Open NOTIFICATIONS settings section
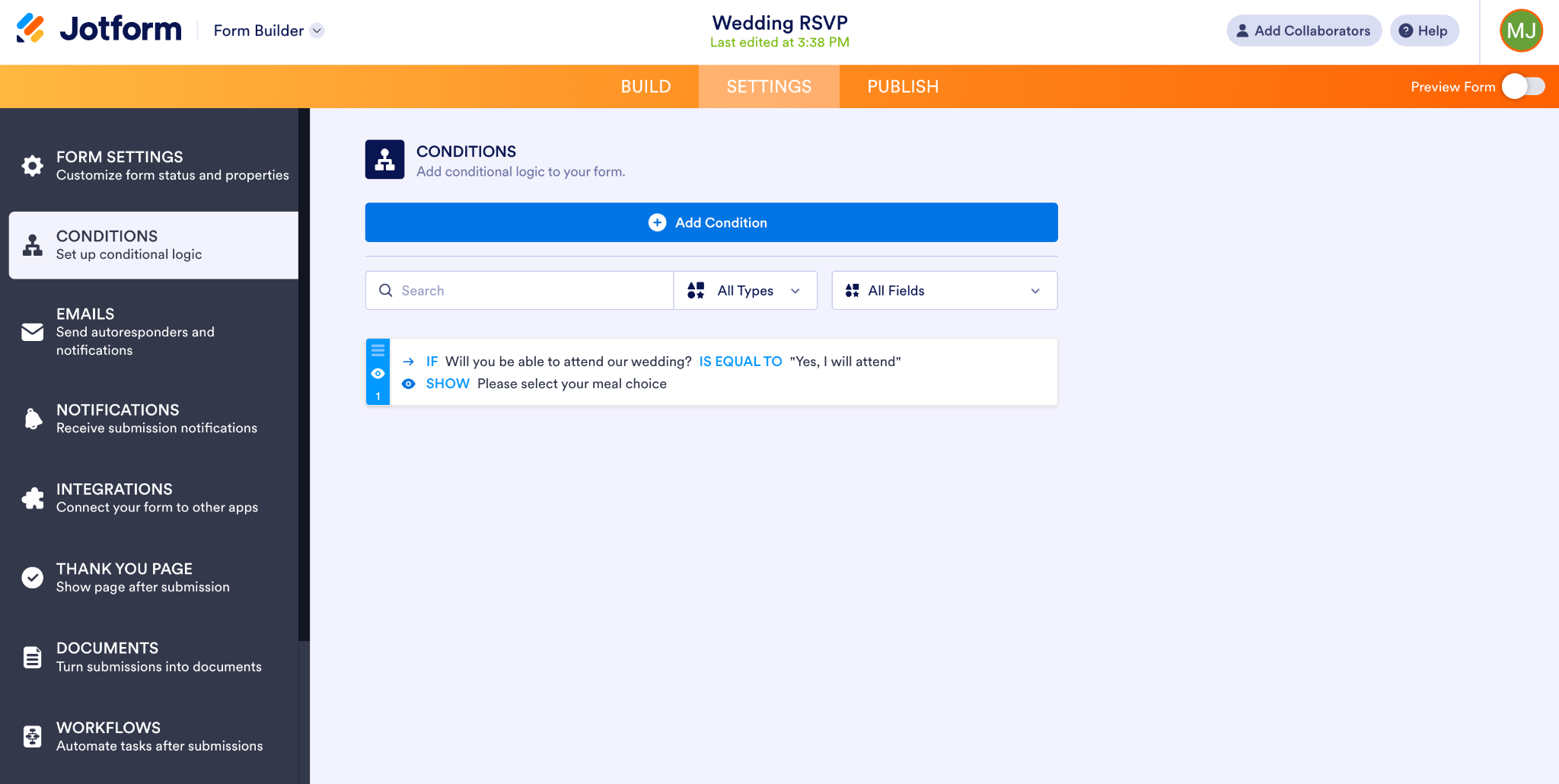Viewport: 1559px width, 784px height. pos(154,419)
